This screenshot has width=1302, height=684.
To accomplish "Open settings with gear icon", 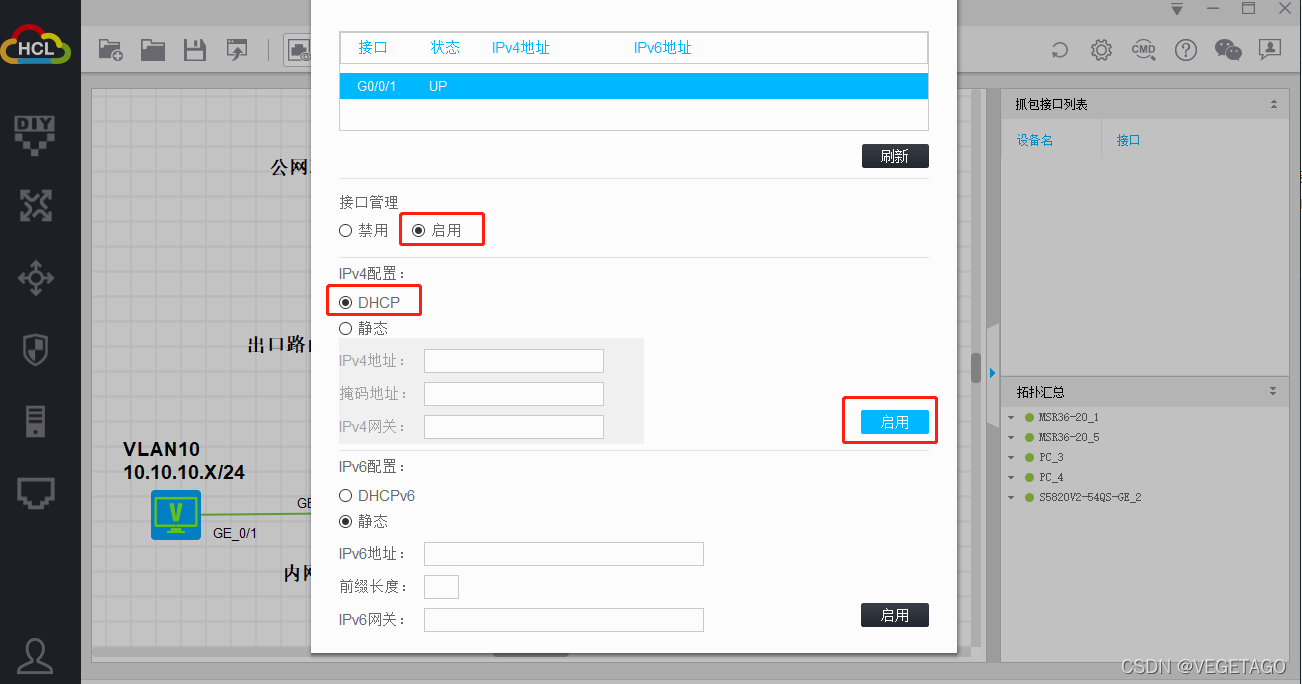I will pyautogui.click(x=1101, y=50).
